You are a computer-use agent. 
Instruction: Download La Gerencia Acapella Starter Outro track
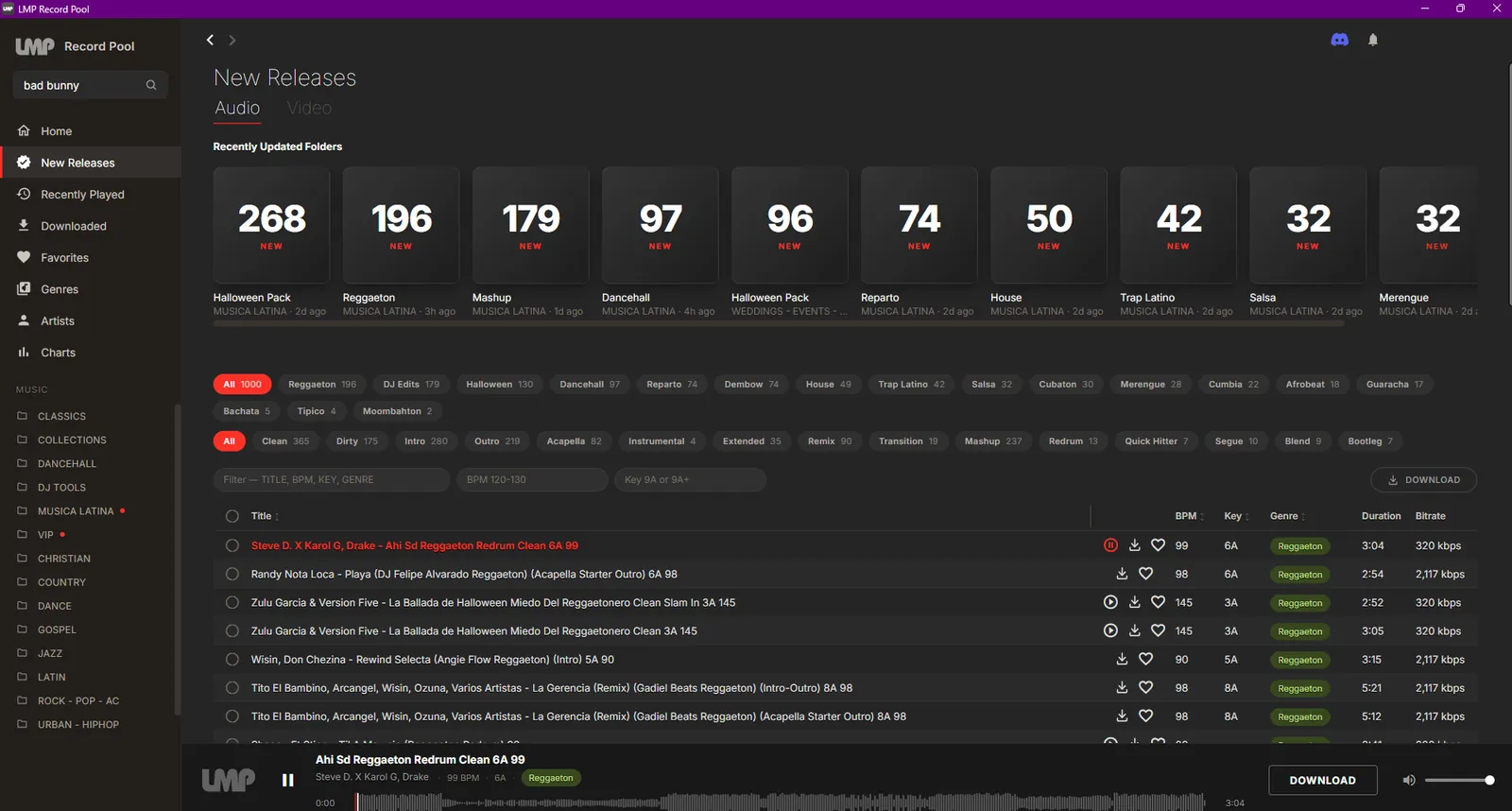pyautogui.click(x=1122, y=716)
